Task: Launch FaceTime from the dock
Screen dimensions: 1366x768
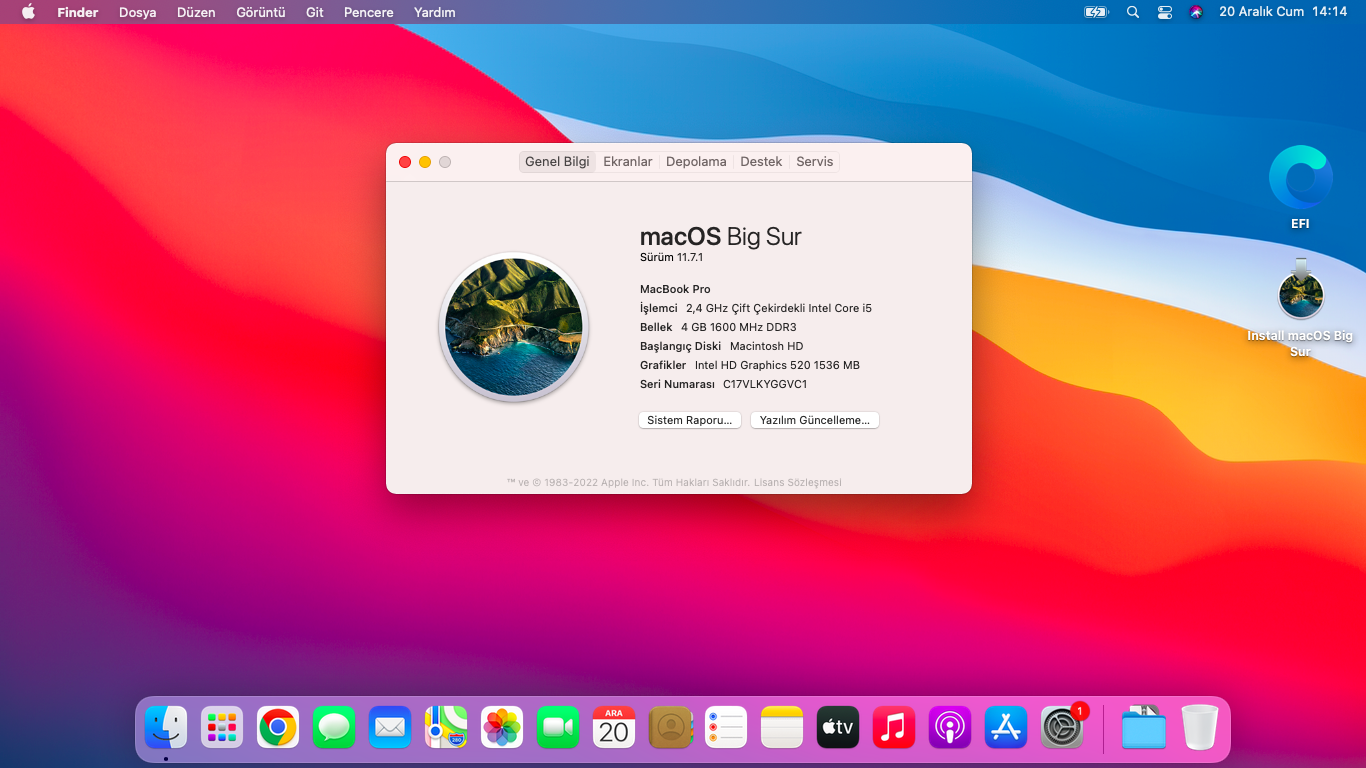Action: point(558,727)
